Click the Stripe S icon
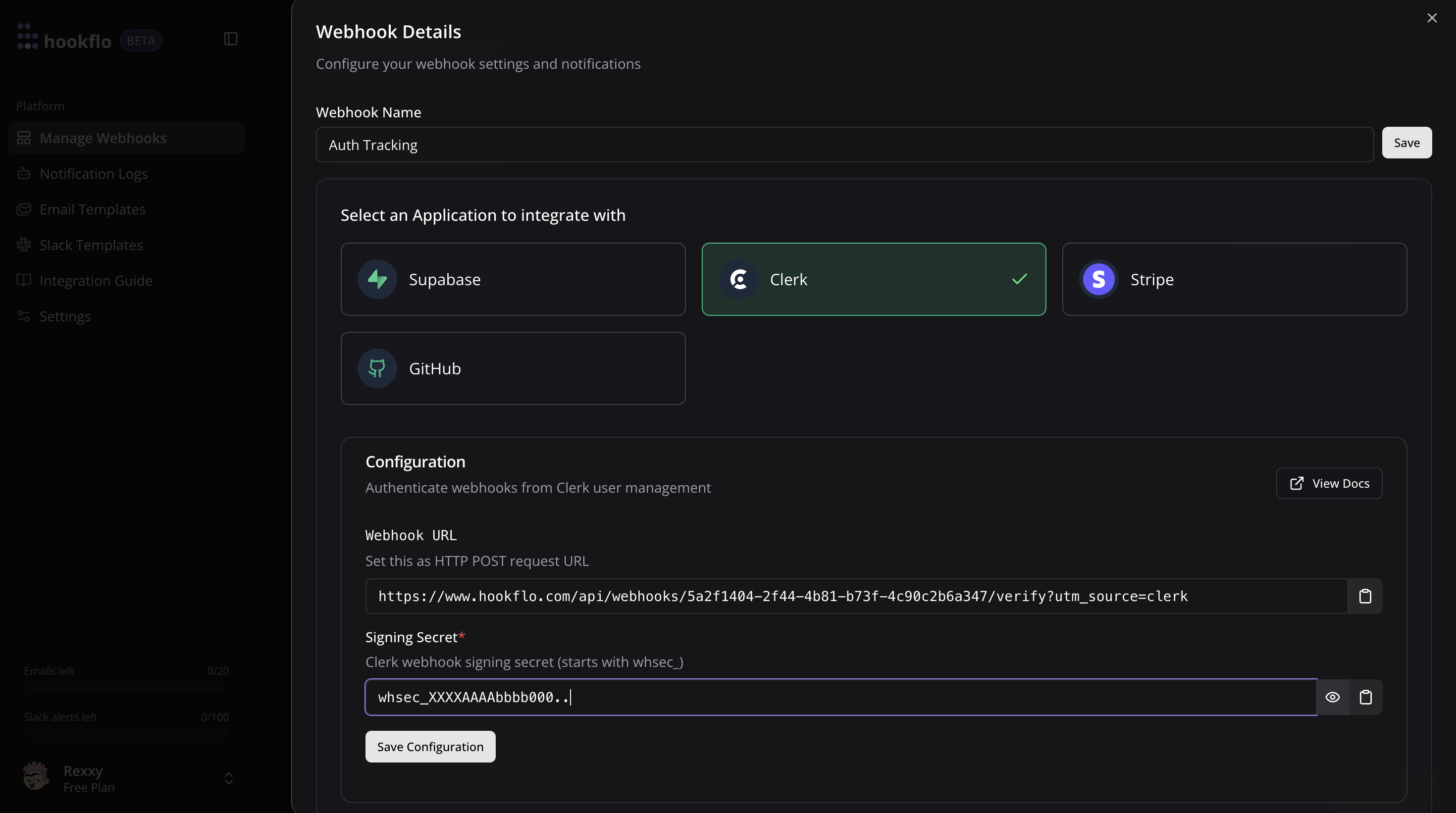This screenshot has height=813, width=1456. [1098, 279]
